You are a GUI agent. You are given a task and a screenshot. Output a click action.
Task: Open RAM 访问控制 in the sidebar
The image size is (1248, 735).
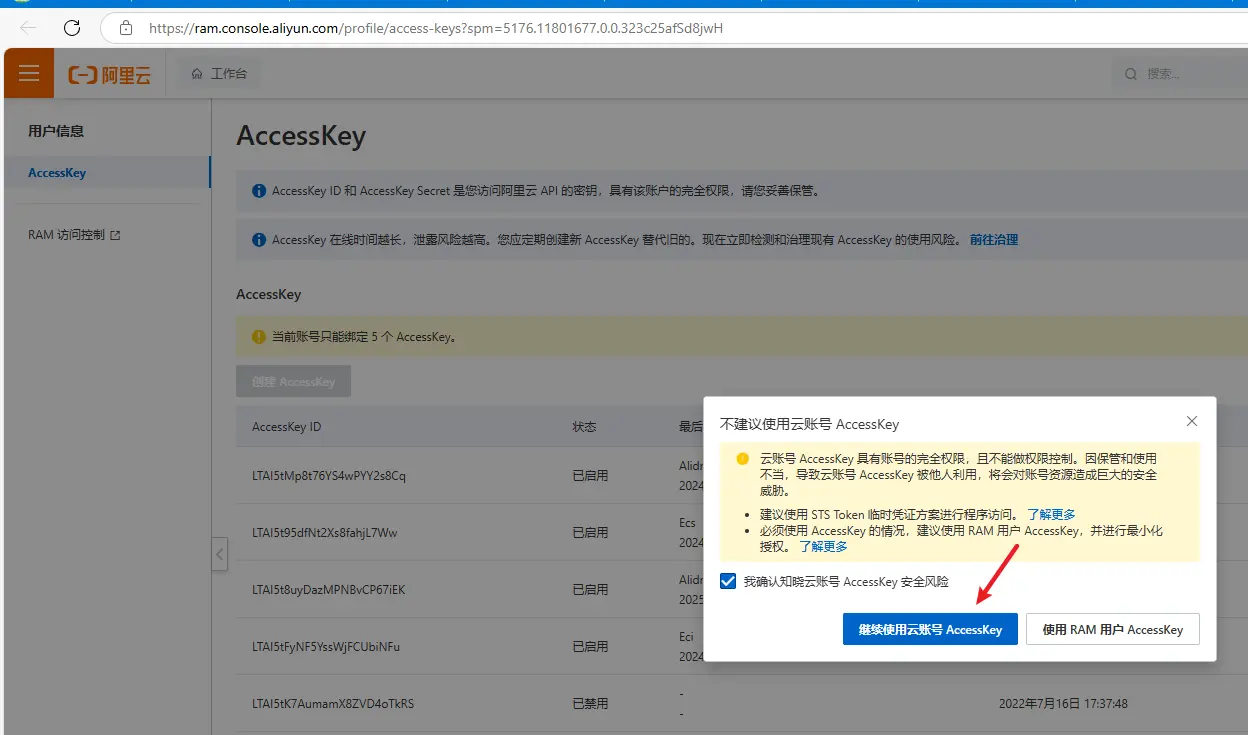coord(66,235)
